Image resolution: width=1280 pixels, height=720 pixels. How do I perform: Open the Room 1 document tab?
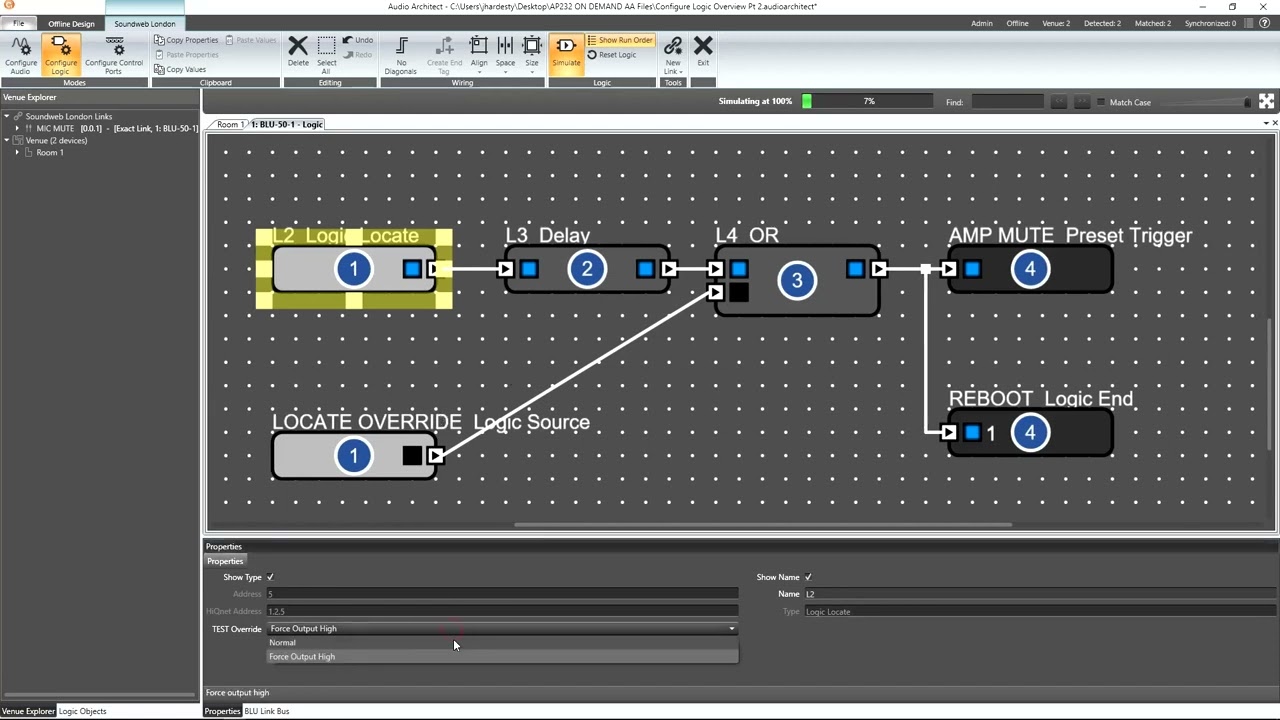(229, 124)
